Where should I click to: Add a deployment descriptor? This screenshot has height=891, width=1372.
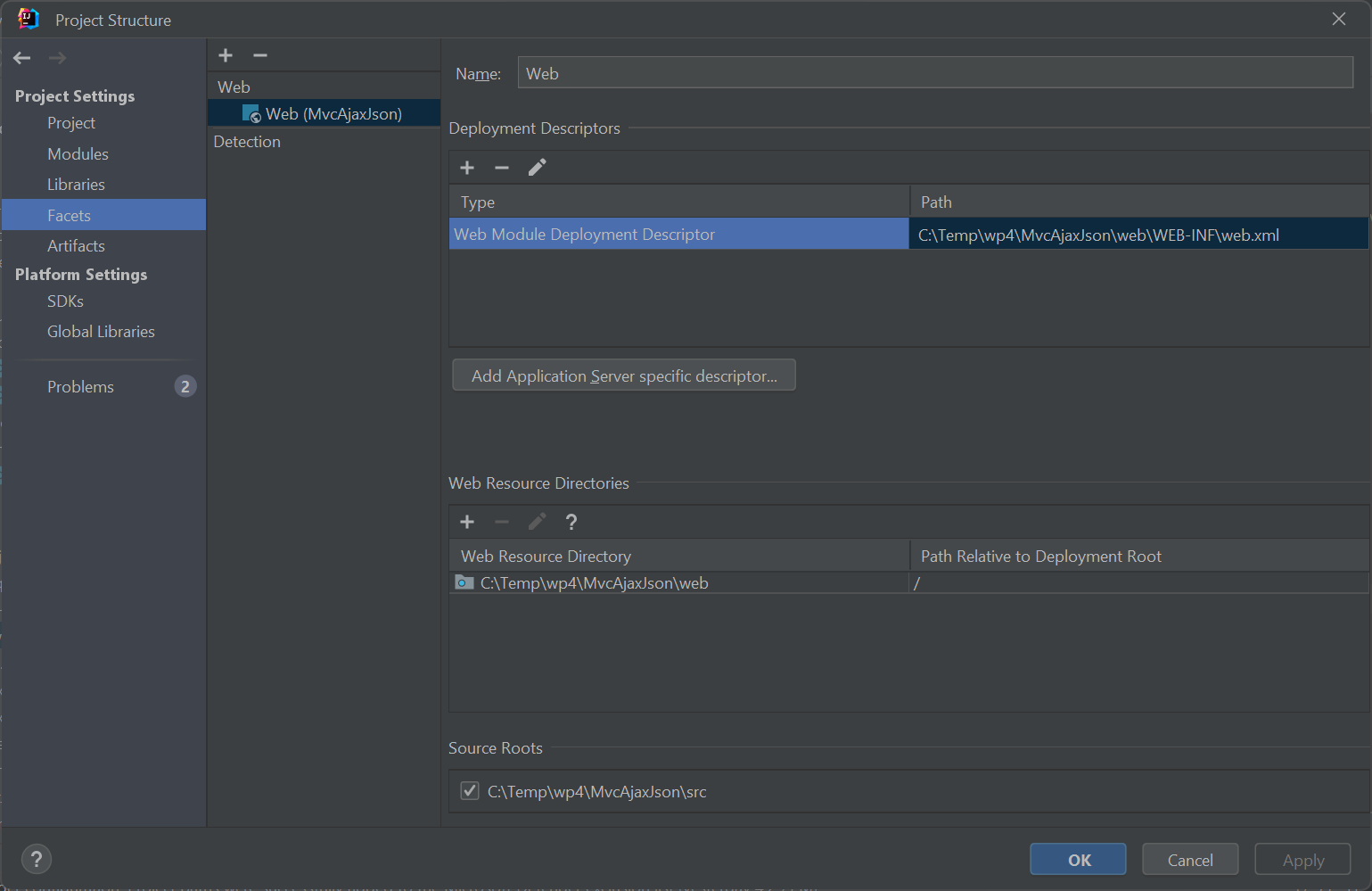point(467,168)
